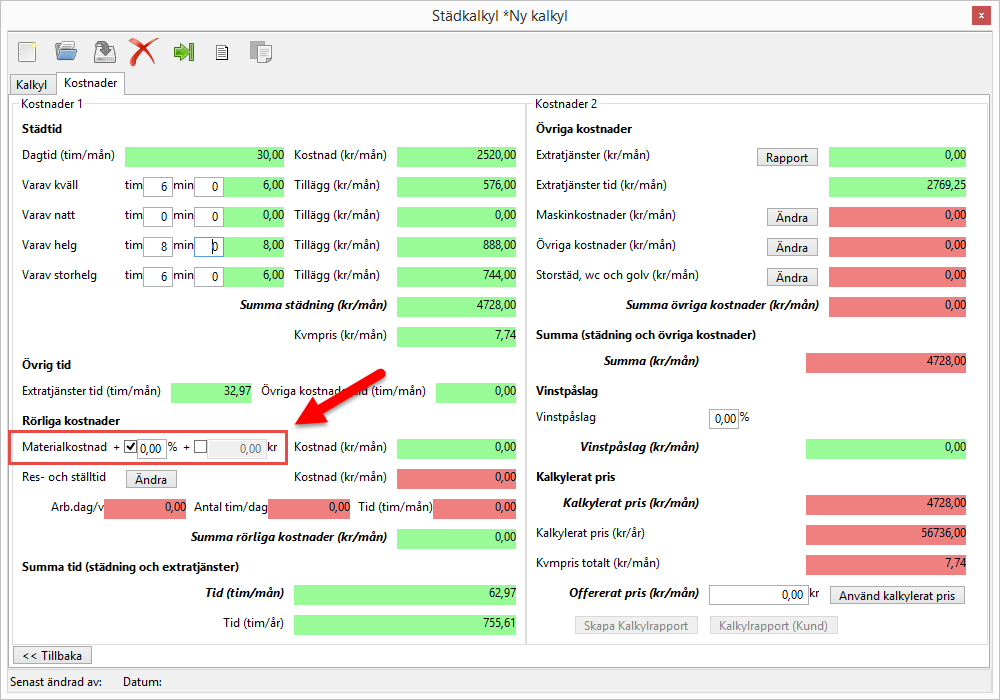
Task: Click the single document report icon
Action: [222, 53]
